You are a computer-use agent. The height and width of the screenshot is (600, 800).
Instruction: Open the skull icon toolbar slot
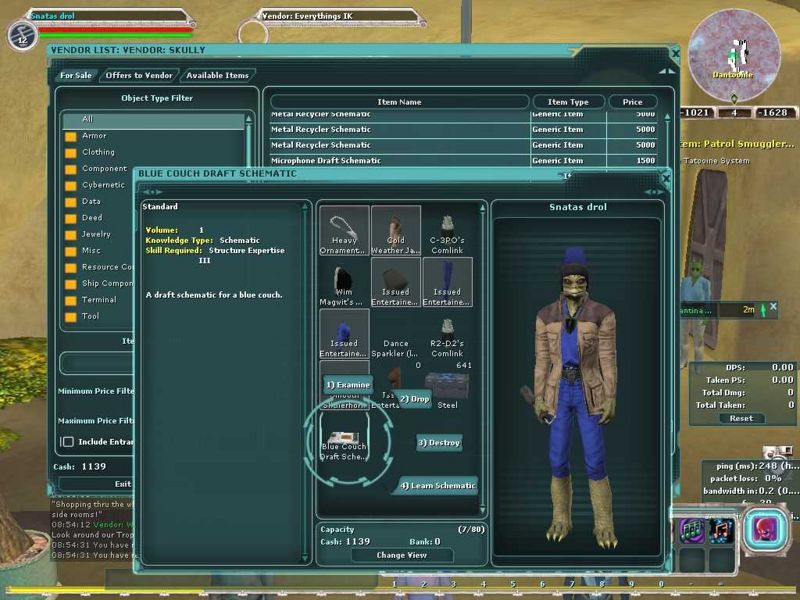tap(764, 528)
